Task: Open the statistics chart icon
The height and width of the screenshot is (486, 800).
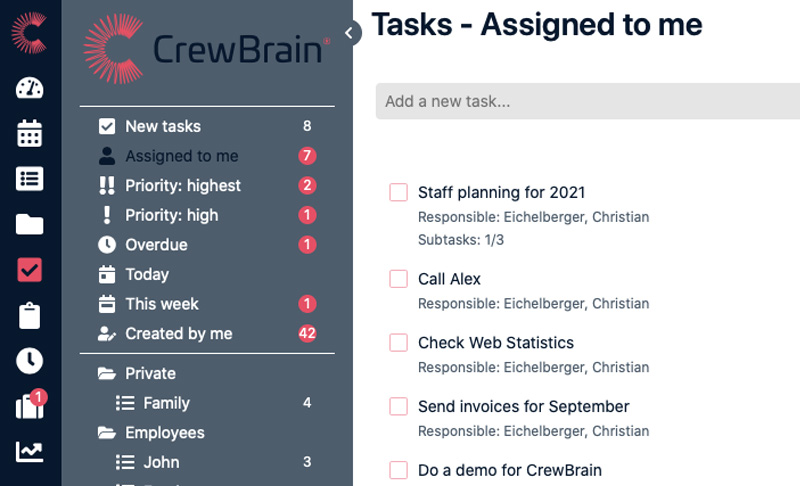Action: click(x=30, y=451)
